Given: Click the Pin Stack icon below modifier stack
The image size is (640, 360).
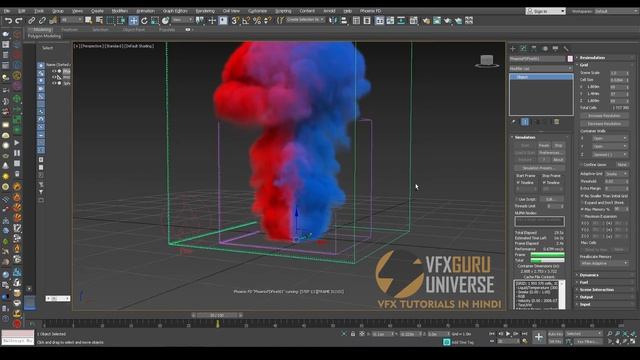Looking at the screenshot, I should [x=514, y=122].
